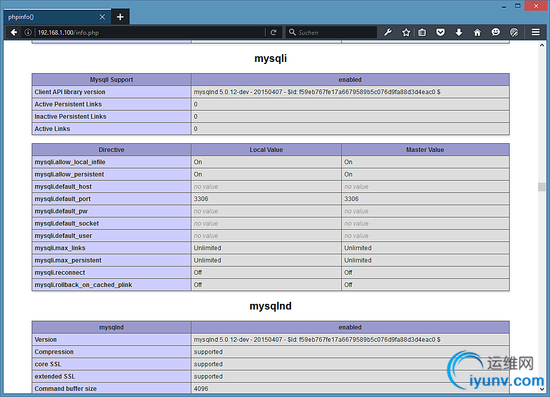Click the vertical scrollbar thumb
550x397 pixels.
542,187
